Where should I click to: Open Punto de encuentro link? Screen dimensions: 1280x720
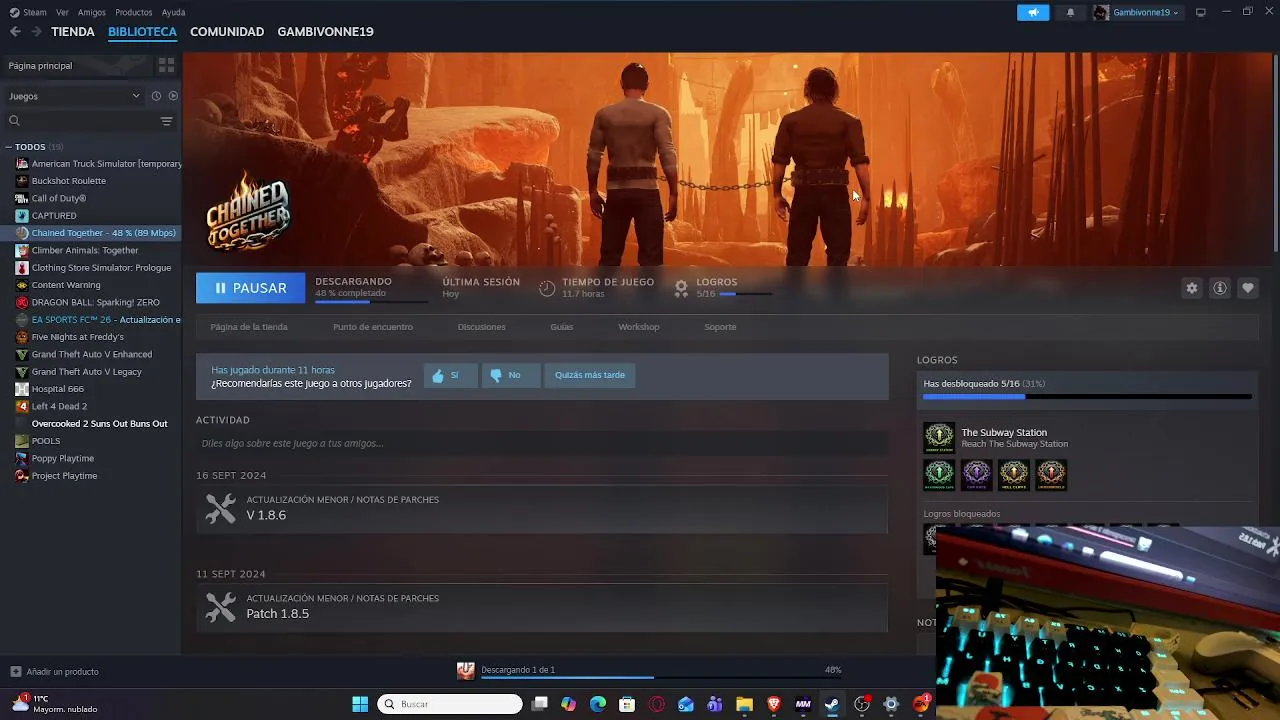(373, 327)
